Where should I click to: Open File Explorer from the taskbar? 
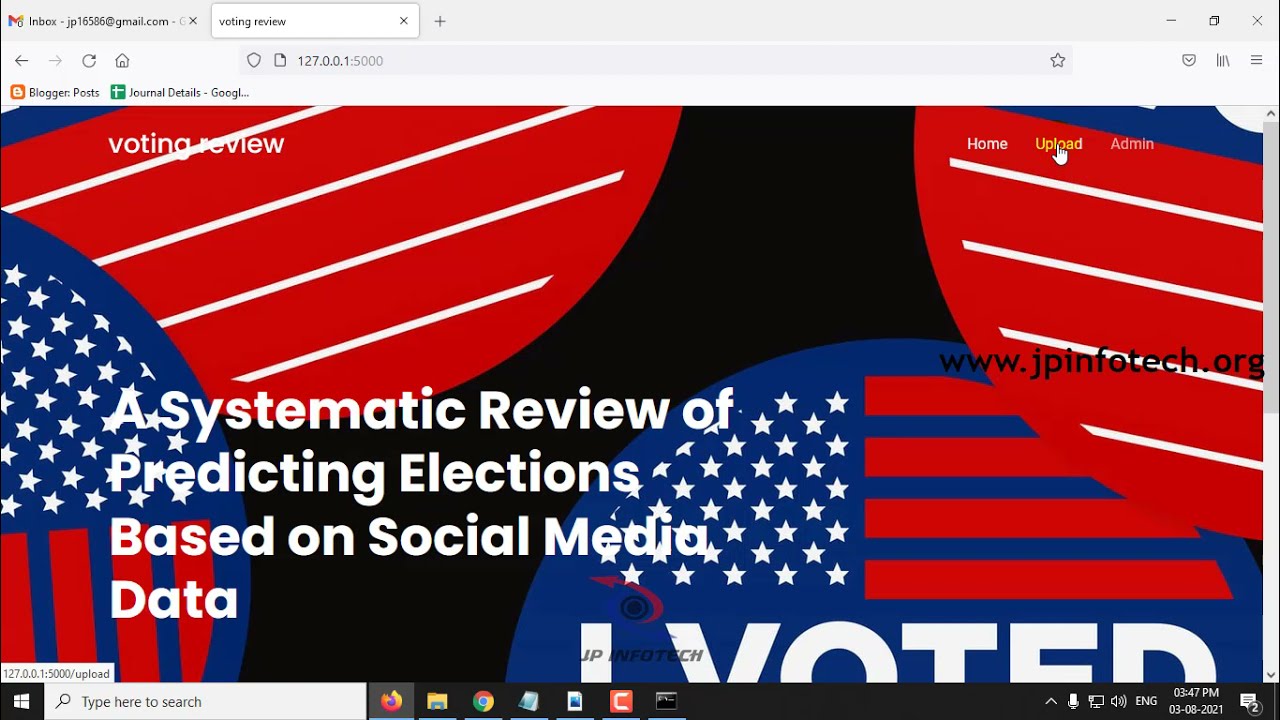tap(437, 702)
